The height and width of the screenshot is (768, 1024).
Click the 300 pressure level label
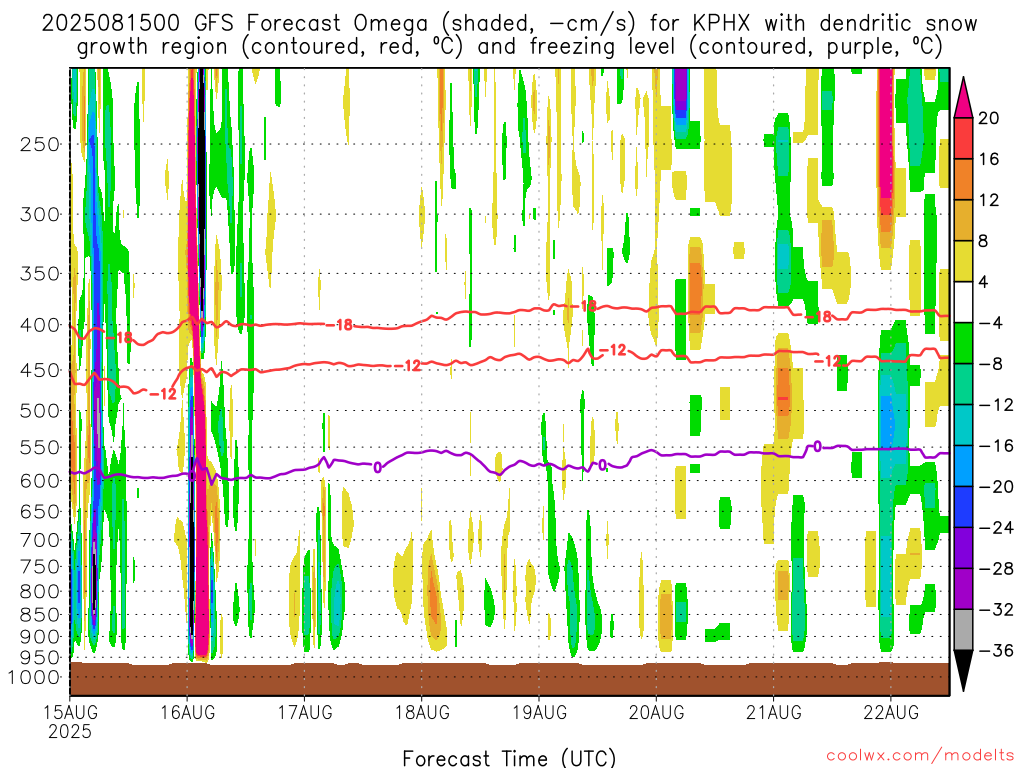[x=40, y=214]
